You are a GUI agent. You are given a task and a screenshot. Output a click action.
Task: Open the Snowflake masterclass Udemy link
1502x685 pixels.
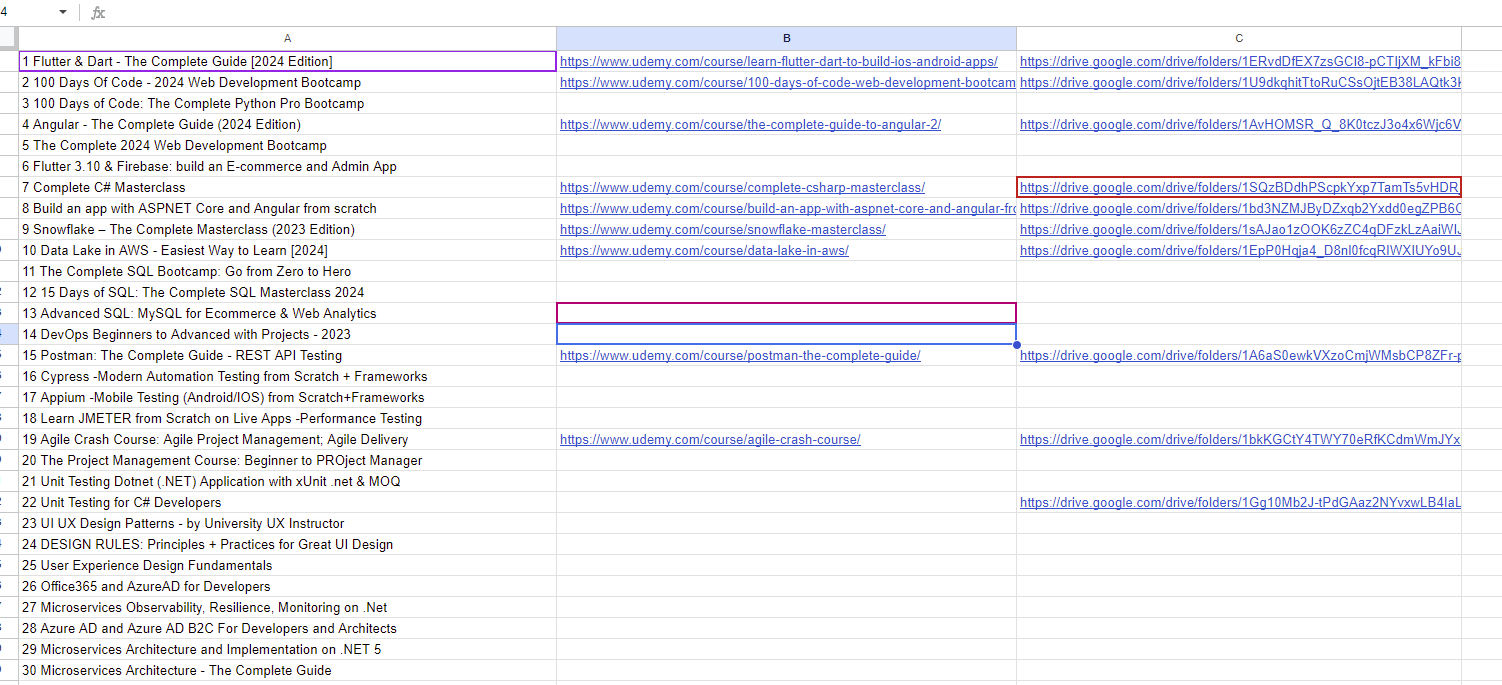(722, 230)
